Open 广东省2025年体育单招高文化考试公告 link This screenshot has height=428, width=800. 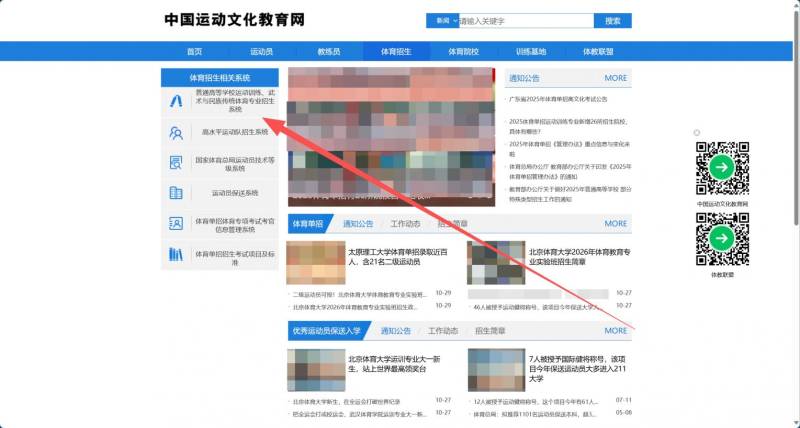click(560, 100)
